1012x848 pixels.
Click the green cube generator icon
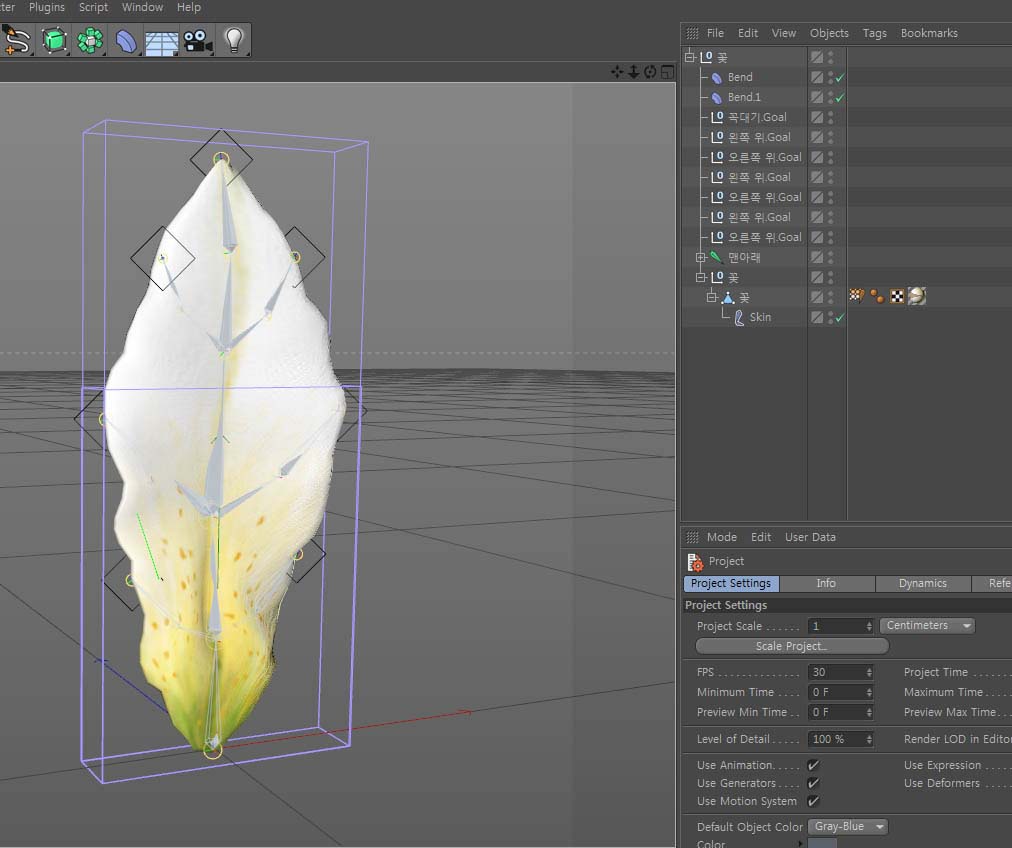[54, 40]
